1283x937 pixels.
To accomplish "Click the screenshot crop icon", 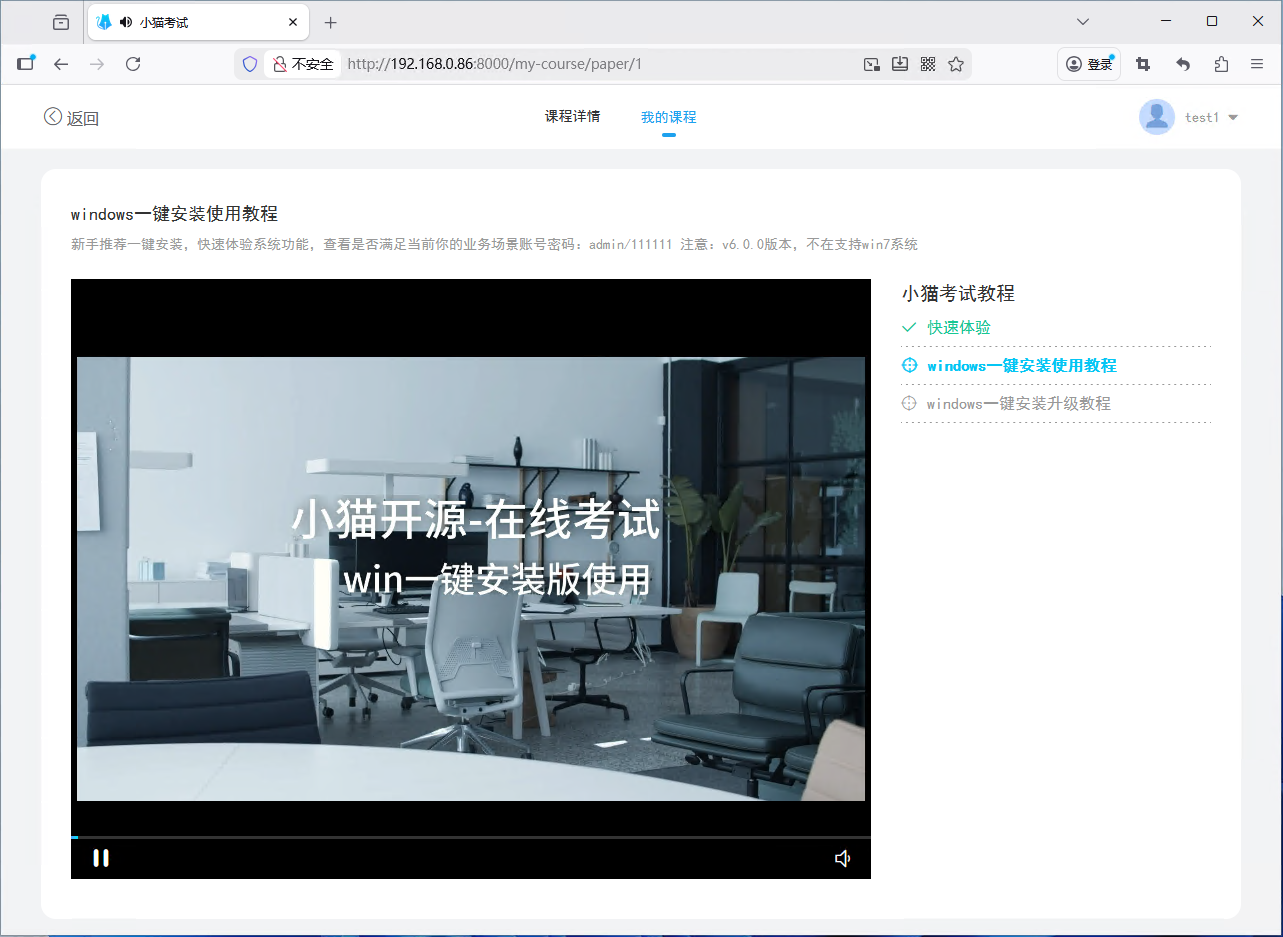I will [1143, 64].
